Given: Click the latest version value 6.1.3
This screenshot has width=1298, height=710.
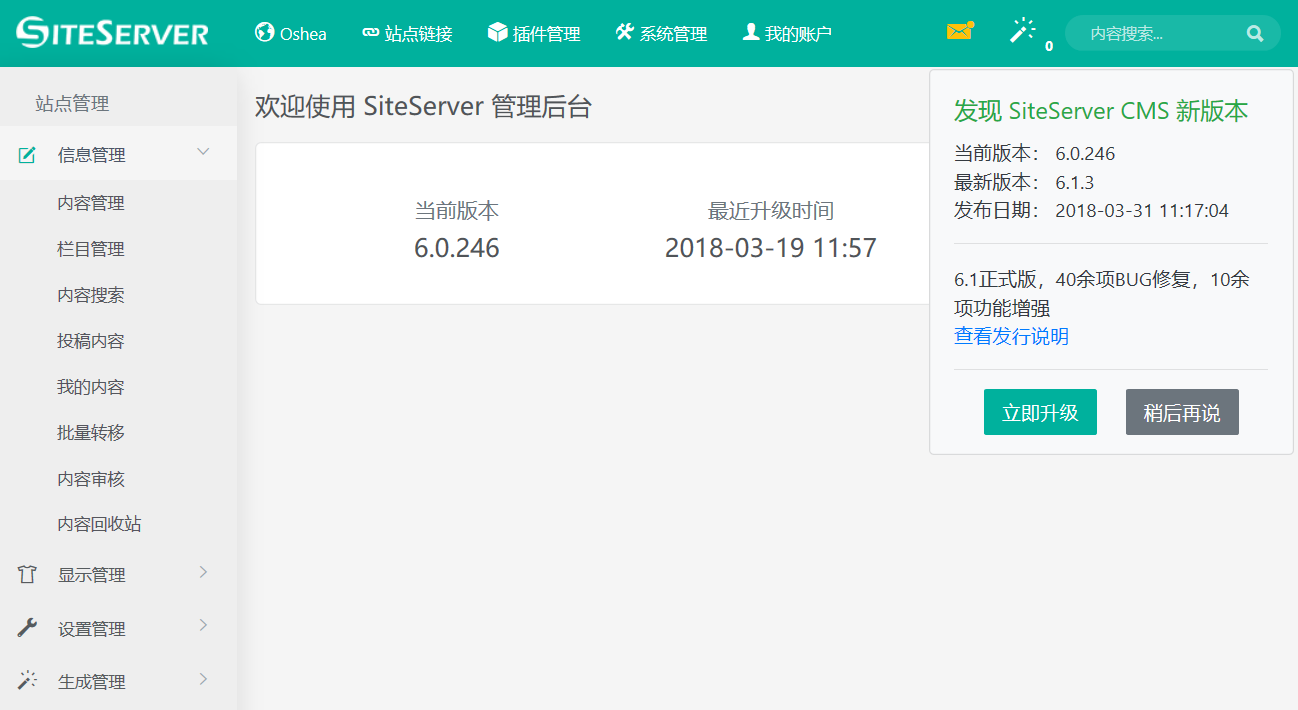Looking at the screenshot, I should point(1075,182).
